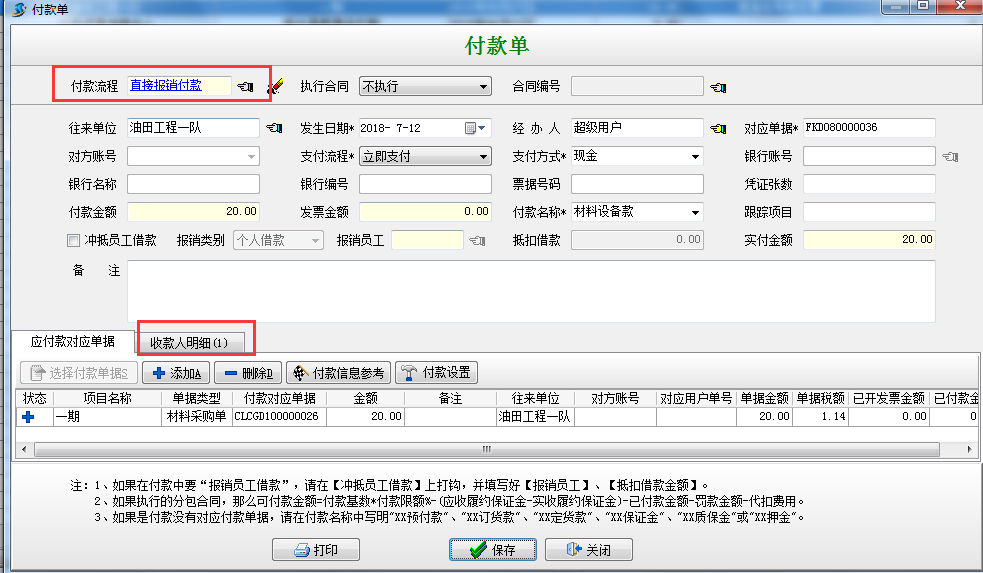The image size is (983, 573).
Task: Expand the 付款名称 dropdown
Action: [x=695, y=213]
